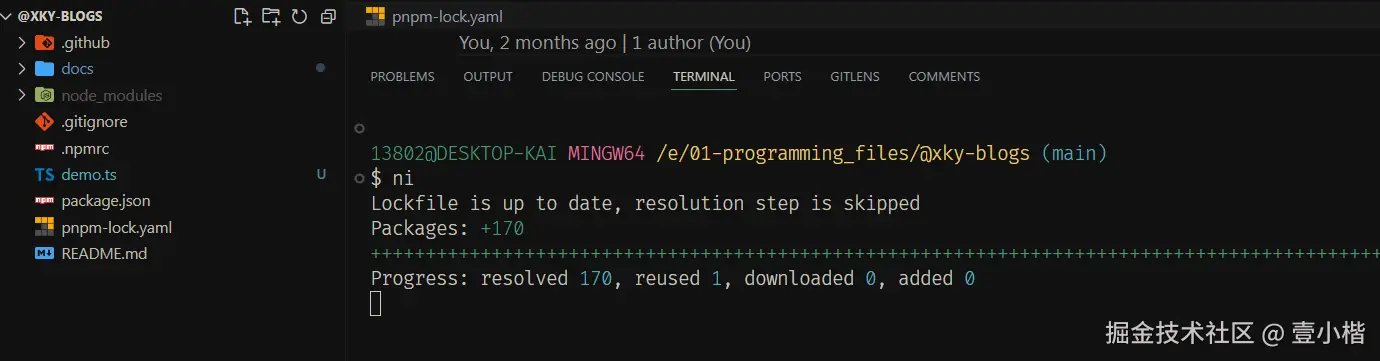The image size is (1380, 361).
Task: Click the '$ ni' command text
Action: [x=392, y=179]
